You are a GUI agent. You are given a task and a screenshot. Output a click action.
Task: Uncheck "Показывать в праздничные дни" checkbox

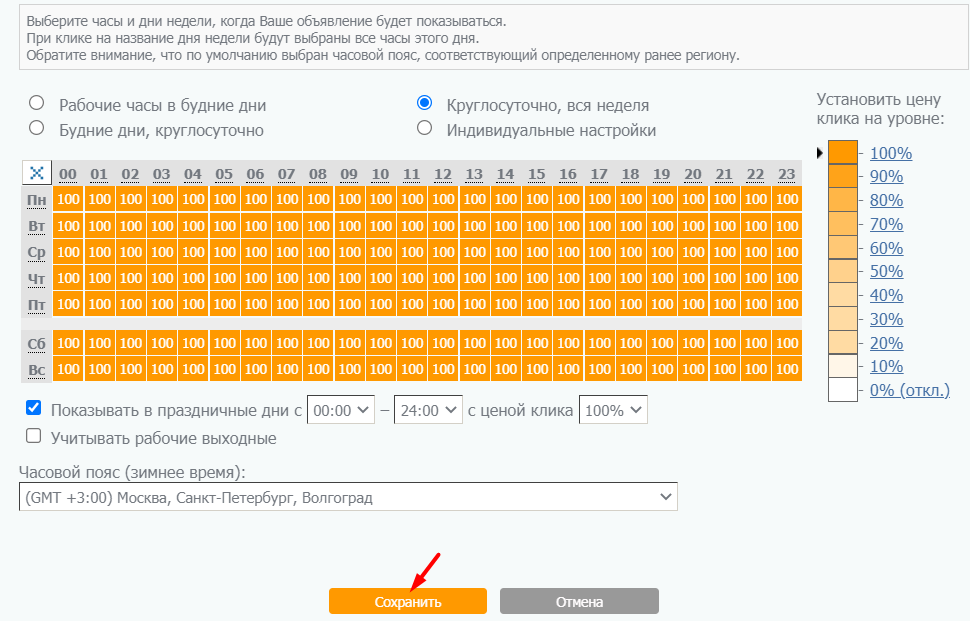[x=34, y=408]
